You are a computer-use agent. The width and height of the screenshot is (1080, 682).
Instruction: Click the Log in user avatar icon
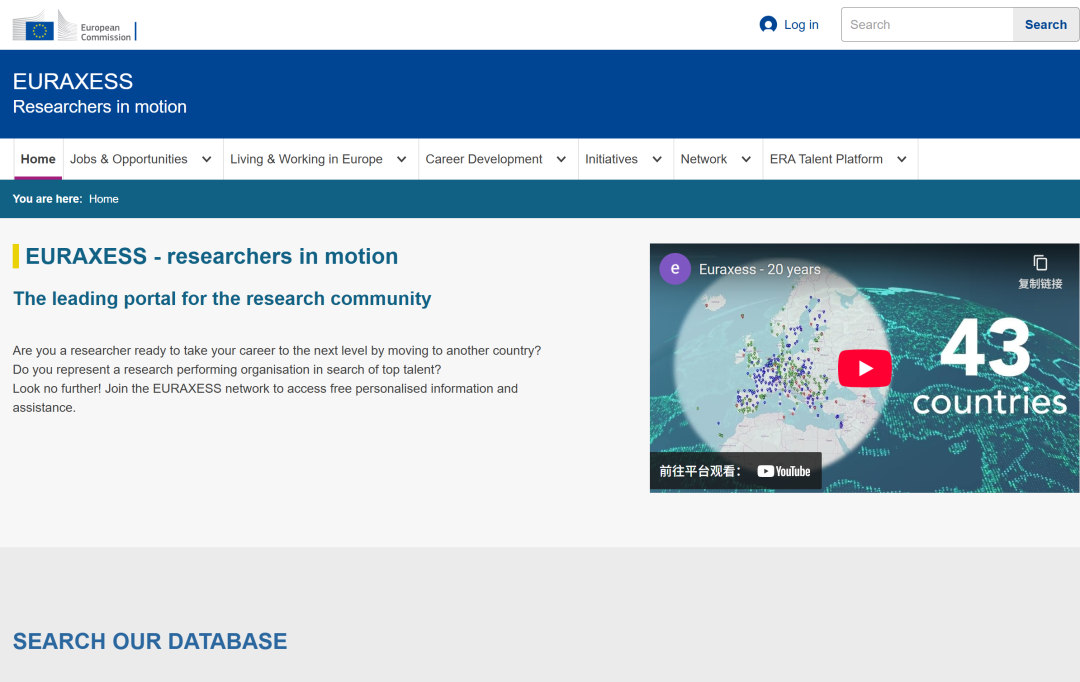(768, 25)
